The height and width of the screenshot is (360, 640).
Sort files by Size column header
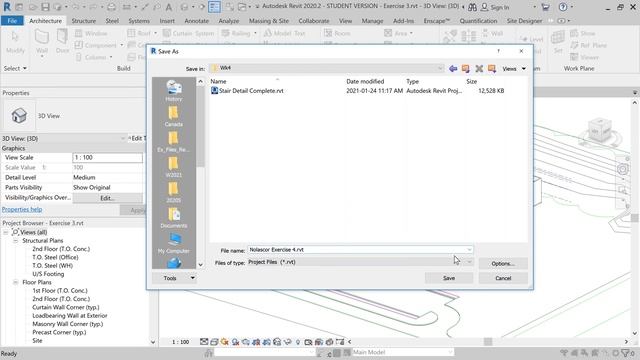(x=471, y=81)
